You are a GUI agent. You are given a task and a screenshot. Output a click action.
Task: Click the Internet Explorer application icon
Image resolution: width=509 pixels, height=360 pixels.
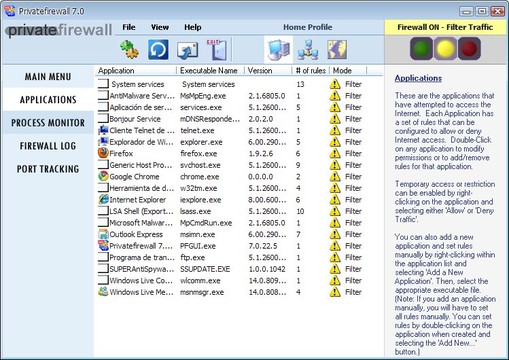coord(103,199)
